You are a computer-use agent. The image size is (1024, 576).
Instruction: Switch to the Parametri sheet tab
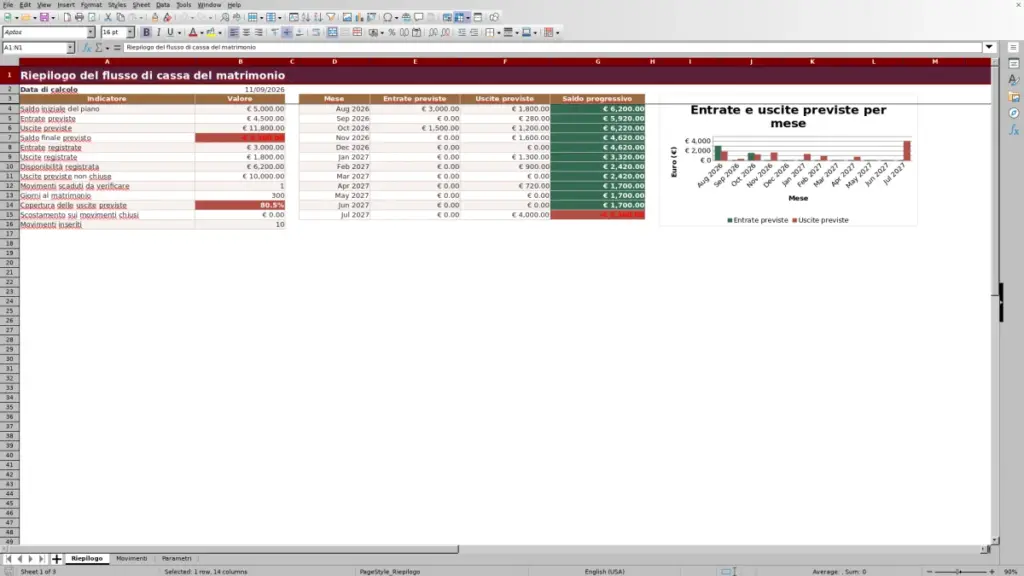coord(176,559)
